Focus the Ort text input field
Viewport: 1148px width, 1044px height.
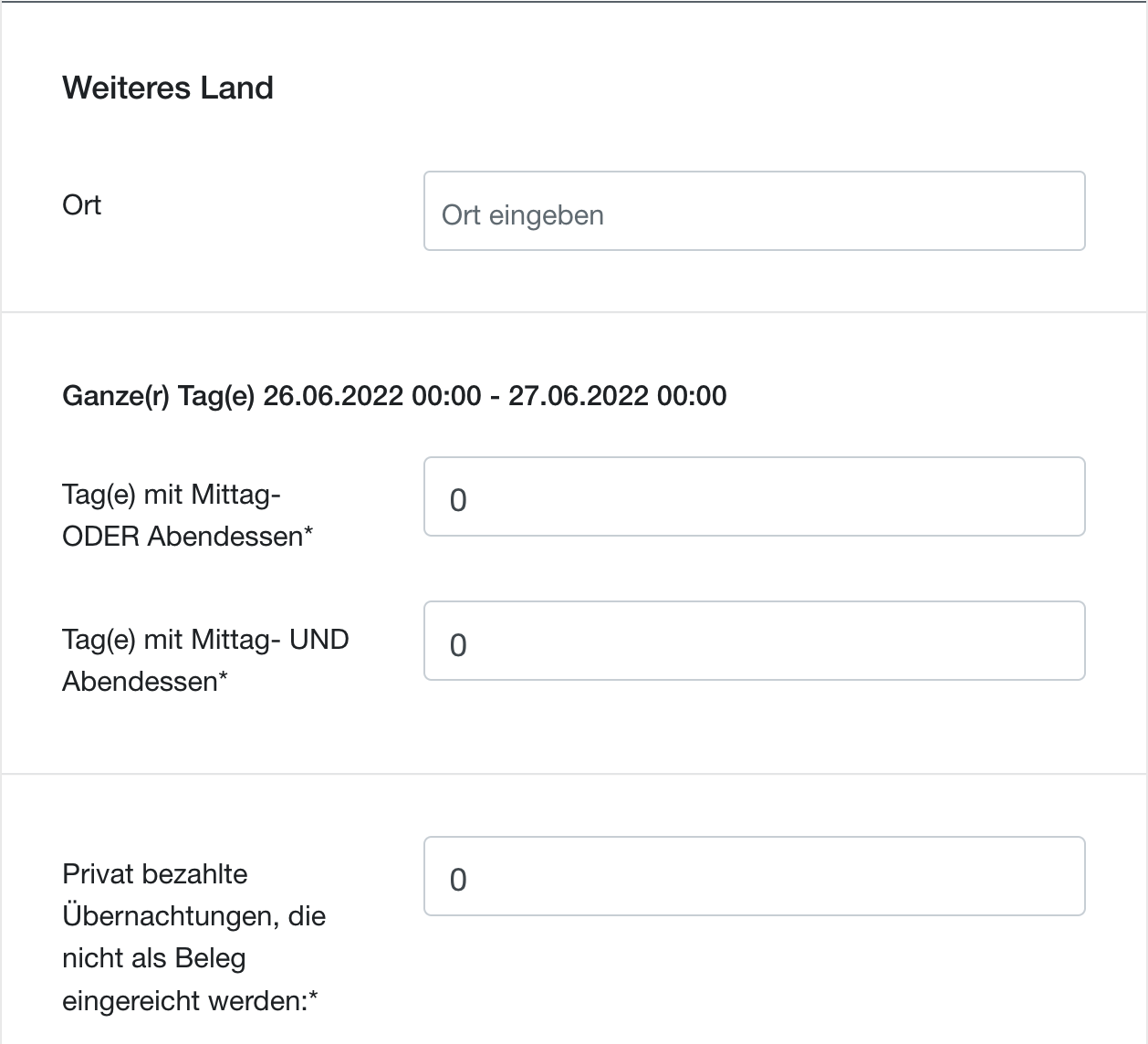point(754,211)
